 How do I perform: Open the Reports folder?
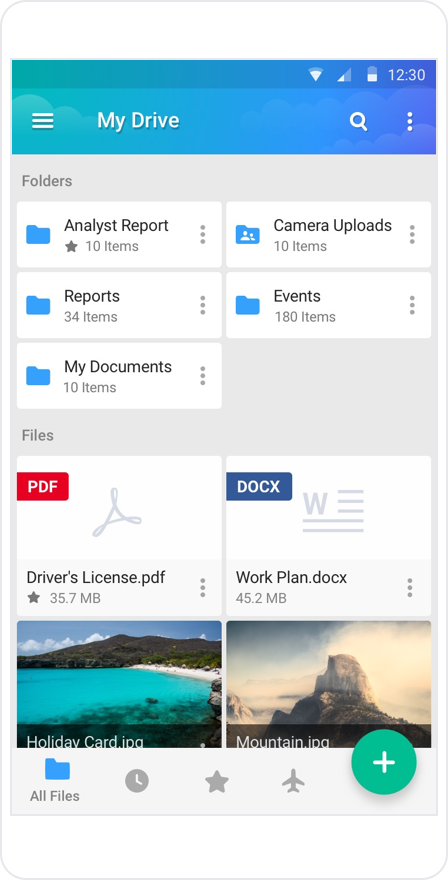coord(119,305)
